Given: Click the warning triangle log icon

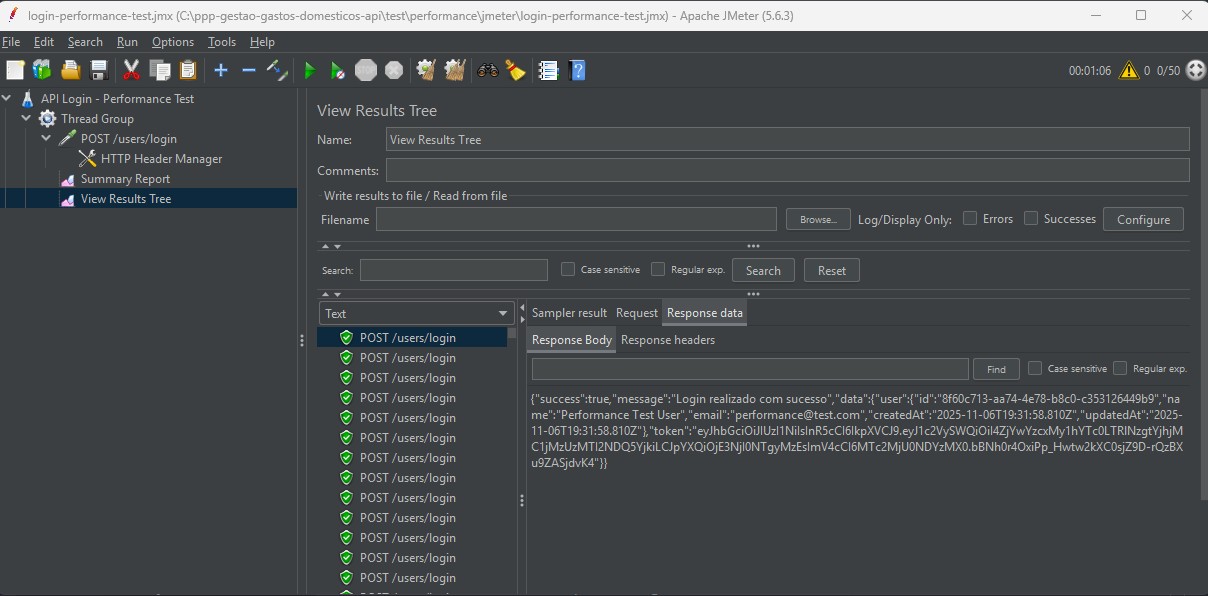Looking at the screenshot, I should (x=1129, y=70).
